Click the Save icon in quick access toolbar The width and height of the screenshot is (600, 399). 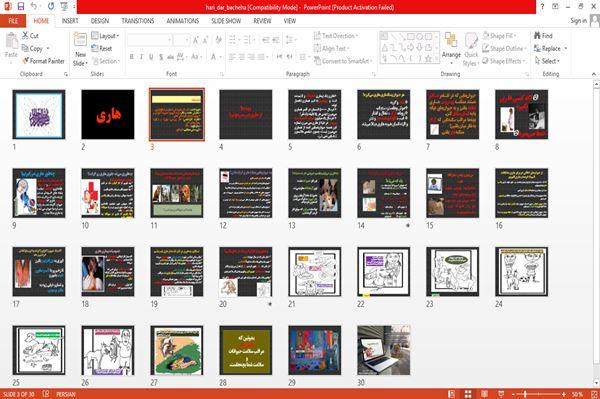point(21,7)
